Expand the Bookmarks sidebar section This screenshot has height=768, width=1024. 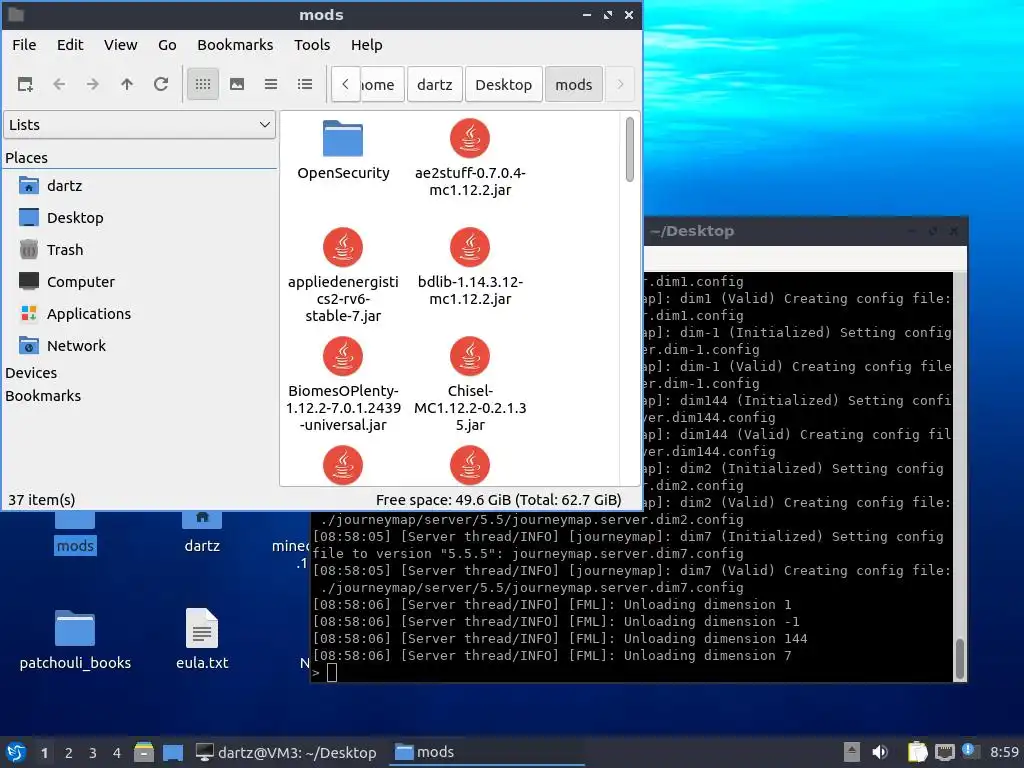43,396
